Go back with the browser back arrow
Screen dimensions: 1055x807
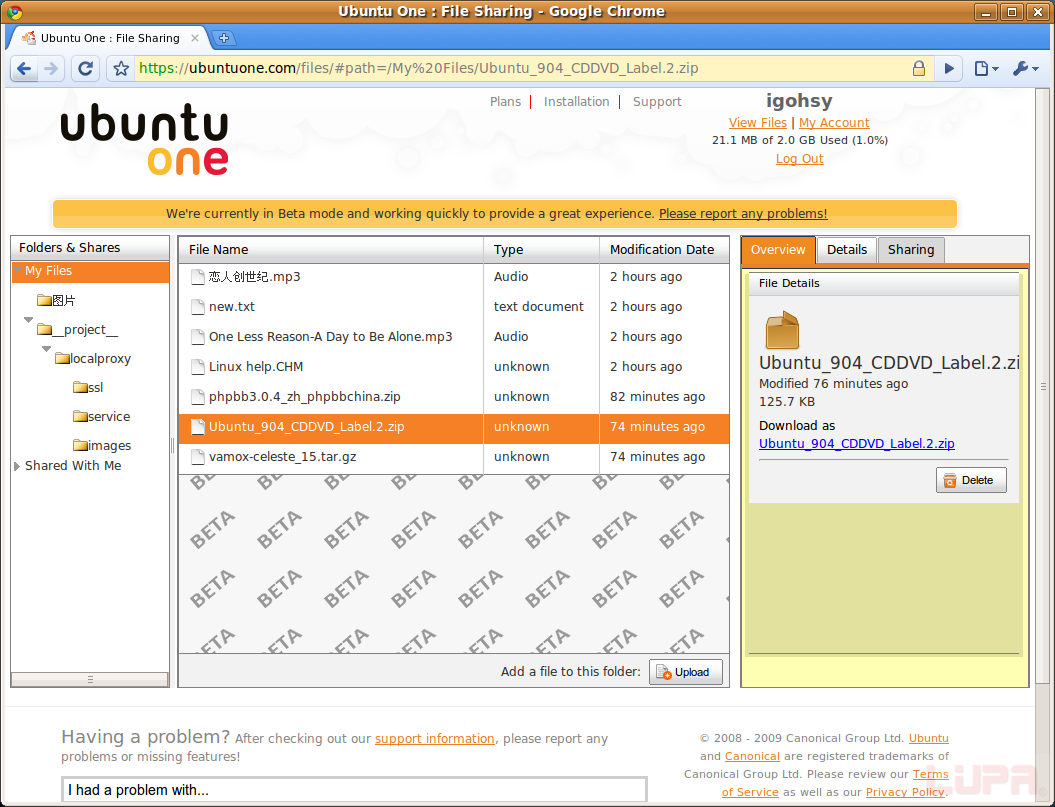click(x=24, y=69)
